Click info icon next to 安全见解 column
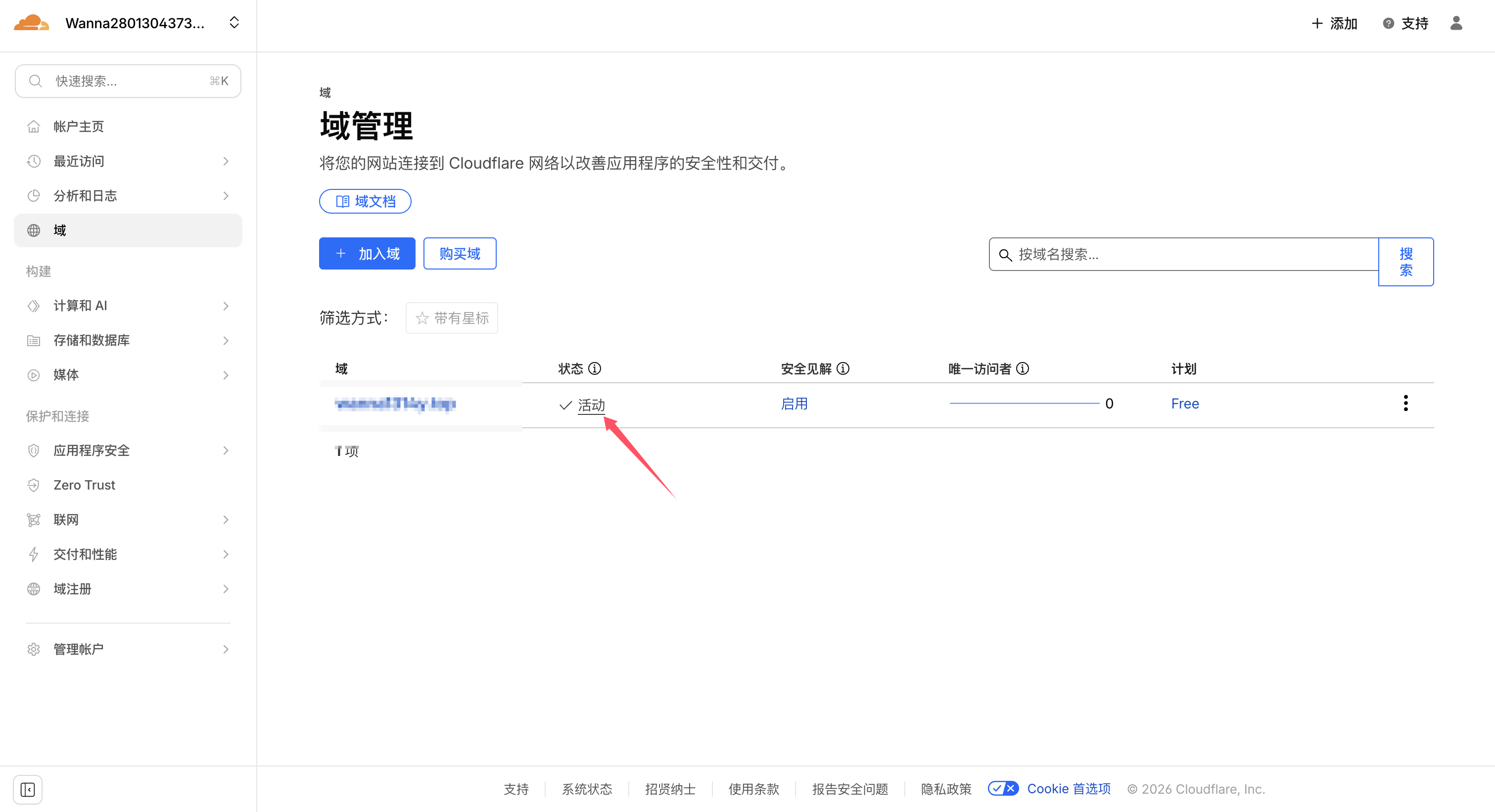The height and width of the screenshot is (812, 1495). click(x=843, y=369)
